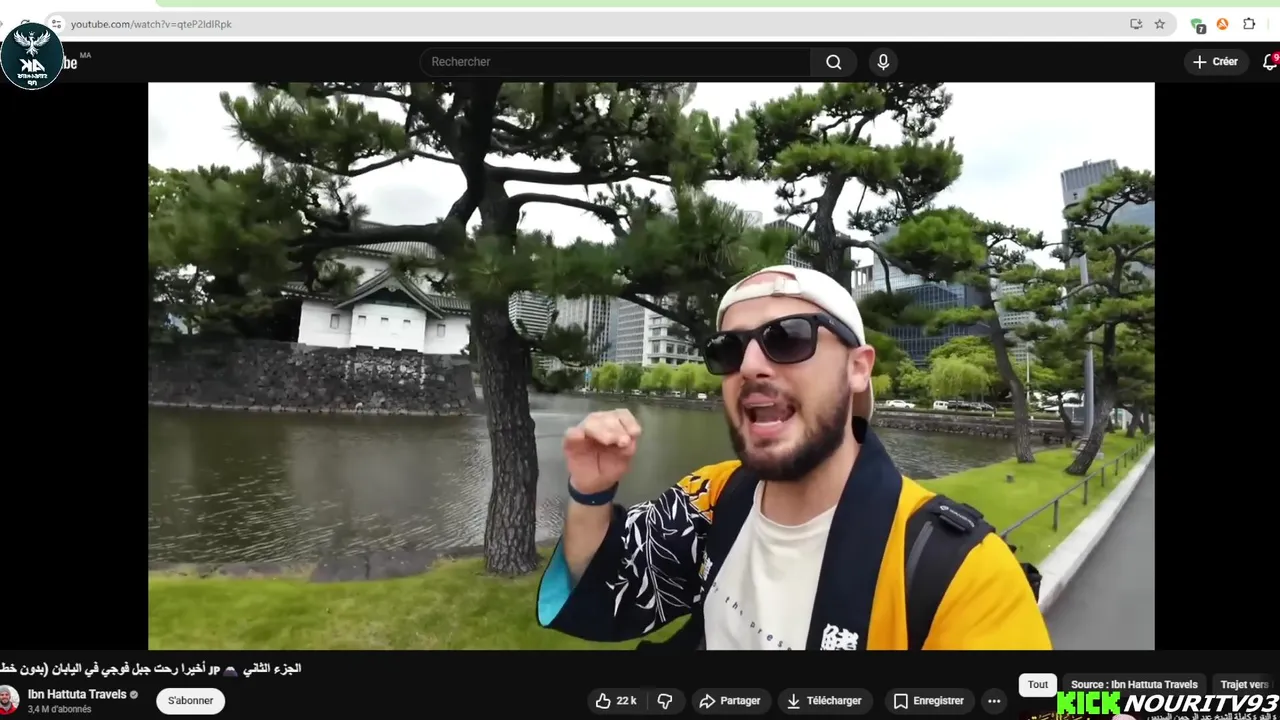
Task: Open YouTube notifications bell
Action: [1270, 62]
